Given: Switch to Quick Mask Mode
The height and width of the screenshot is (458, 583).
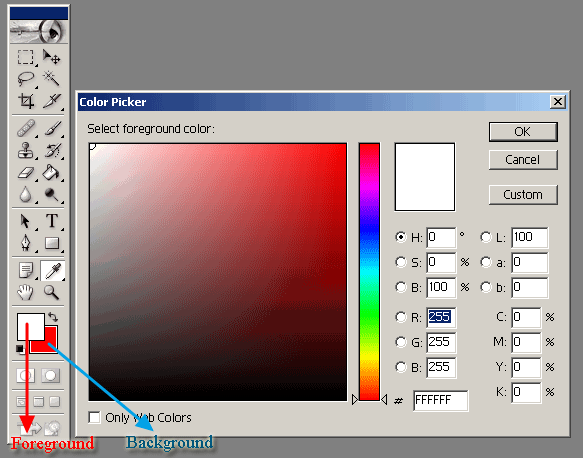Looking at the screenshot, I should pos(50,375).
